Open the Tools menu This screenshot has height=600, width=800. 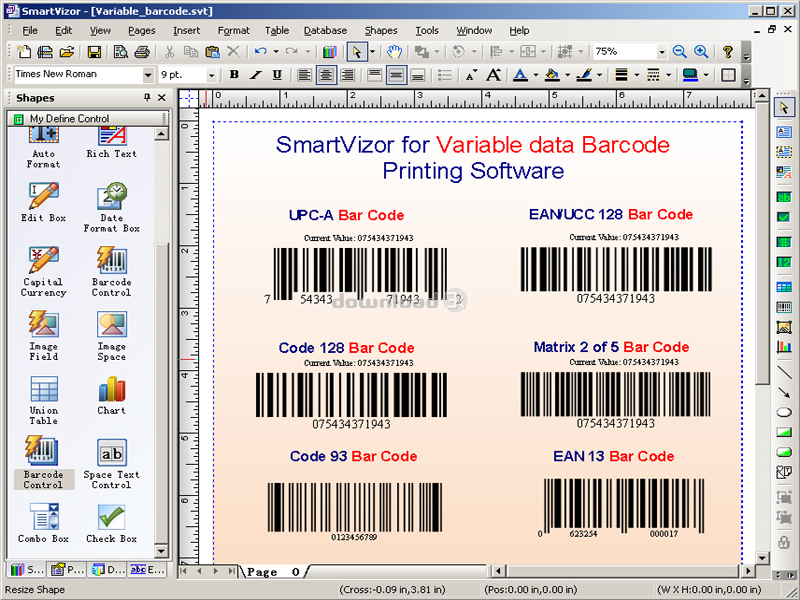(x=427, y=31)
